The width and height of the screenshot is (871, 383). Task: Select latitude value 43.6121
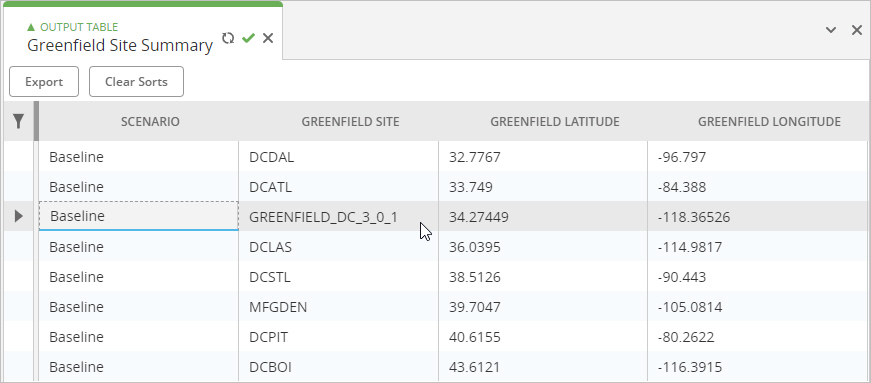pyautogui.click(x=543, y=367)
